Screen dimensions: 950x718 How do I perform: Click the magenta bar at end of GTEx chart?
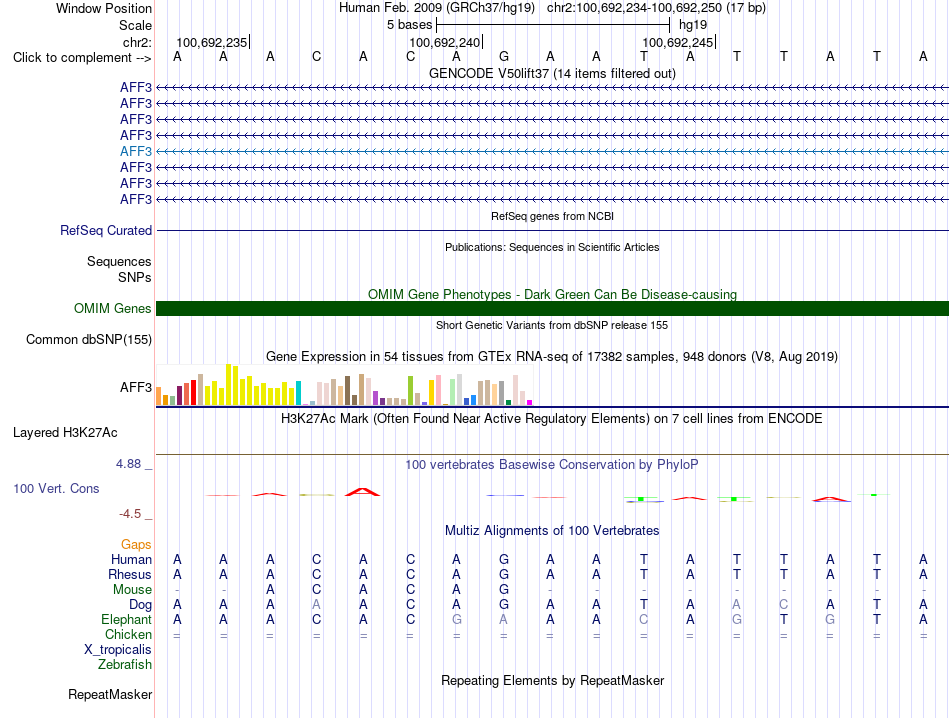pyautogui.click(x=530, y=402)
